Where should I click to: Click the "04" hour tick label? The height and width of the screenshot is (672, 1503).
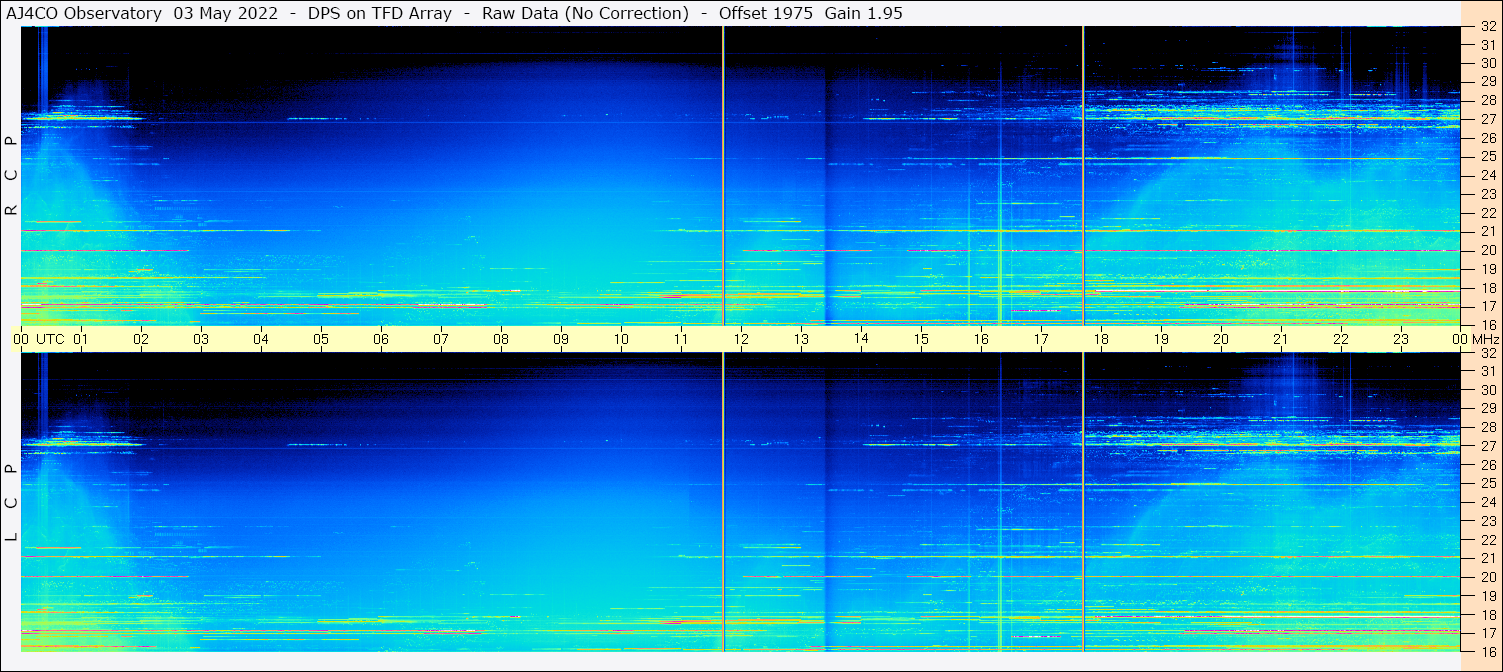click(261, 339)
